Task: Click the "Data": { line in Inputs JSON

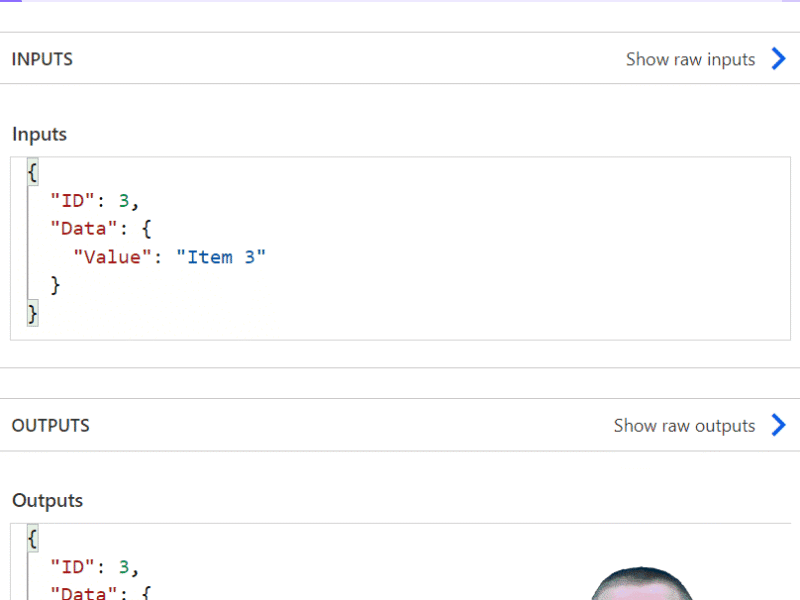Action: pyautogui.click(x=101, y=229)
